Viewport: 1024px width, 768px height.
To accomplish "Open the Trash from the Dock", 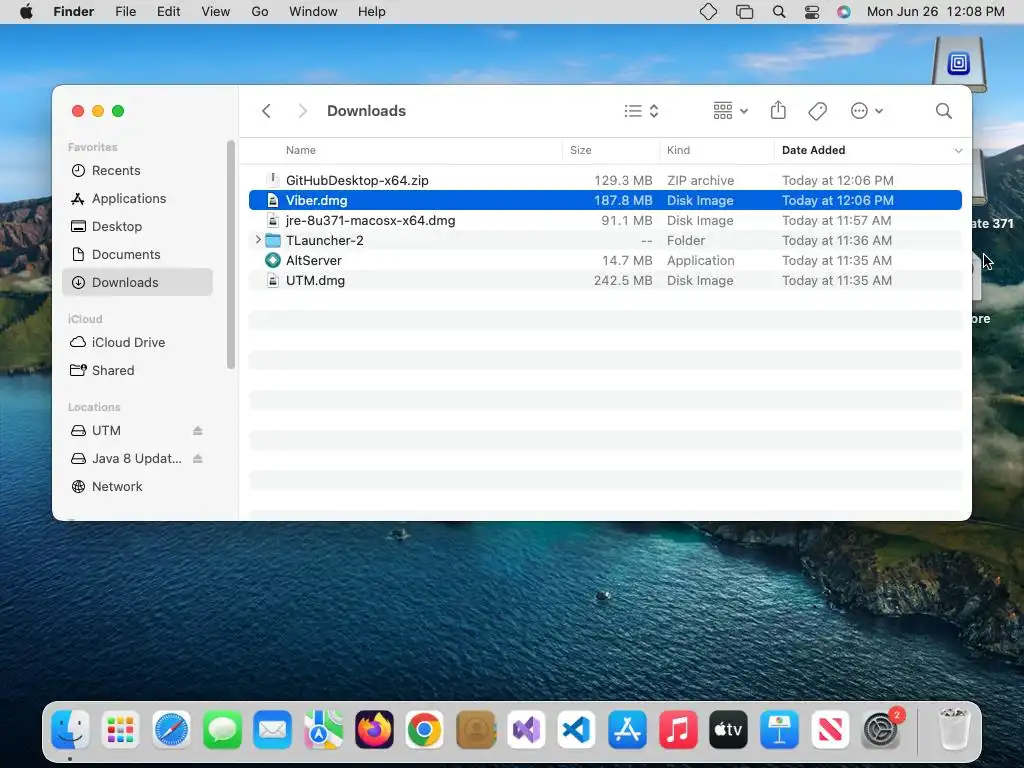I will coord(953,729).
